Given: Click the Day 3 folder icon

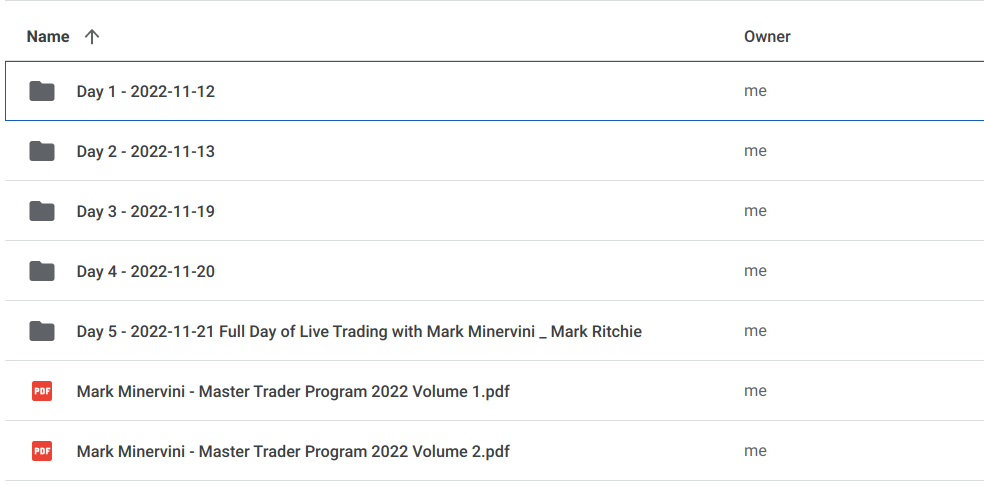Looking at the screenshot, I should point(42,212).
